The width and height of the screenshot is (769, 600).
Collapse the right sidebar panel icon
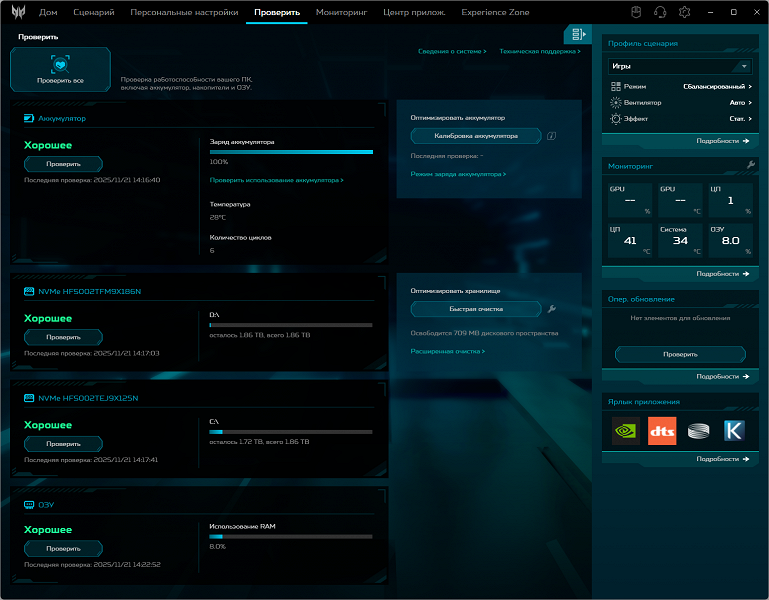[x=579, y=34]
